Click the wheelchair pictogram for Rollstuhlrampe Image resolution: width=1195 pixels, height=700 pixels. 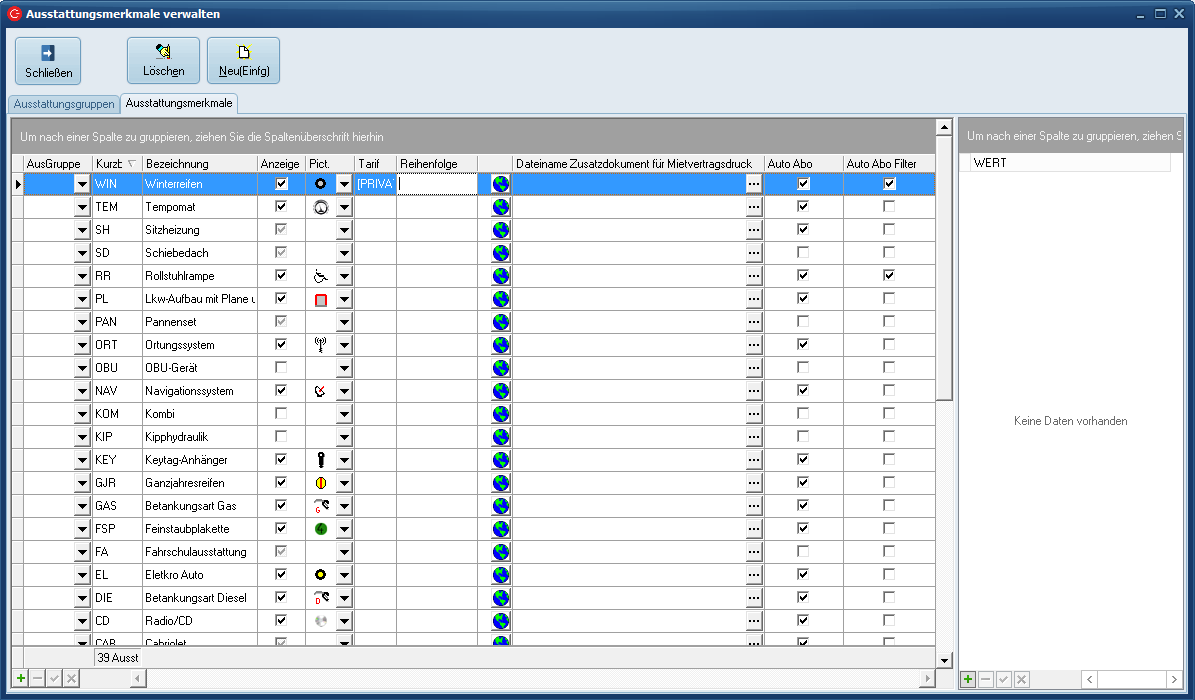[x=320, y=276]
